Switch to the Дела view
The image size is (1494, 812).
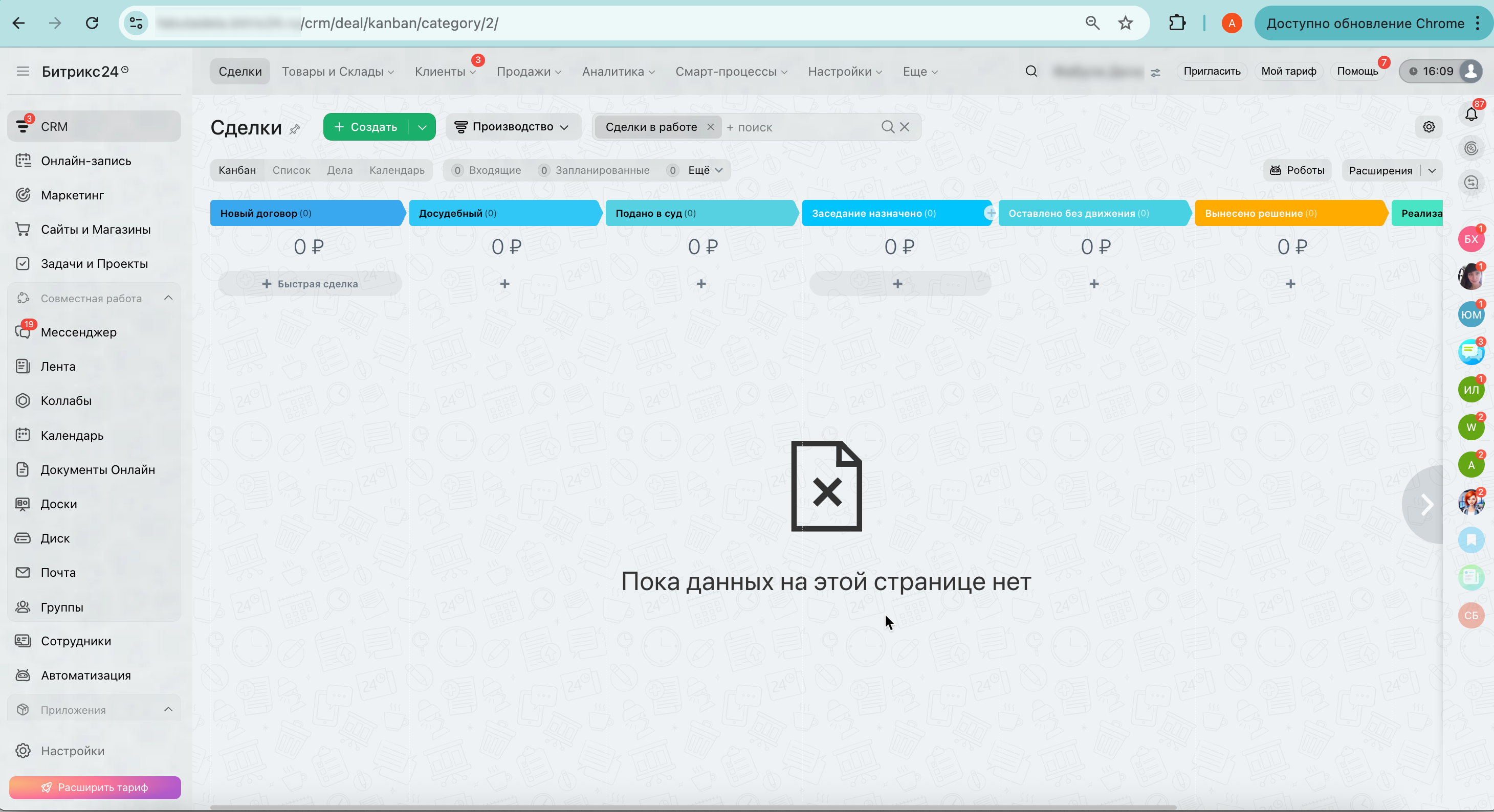[x=339, y=170]
